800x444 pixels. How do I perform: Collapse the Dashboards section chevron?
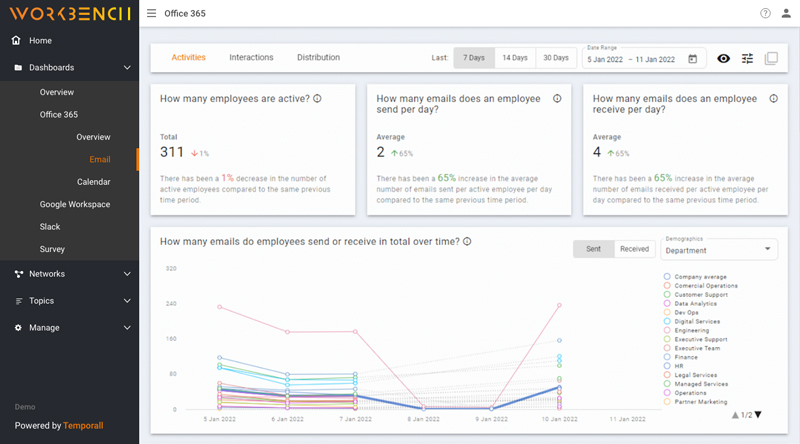coord(127,67)
